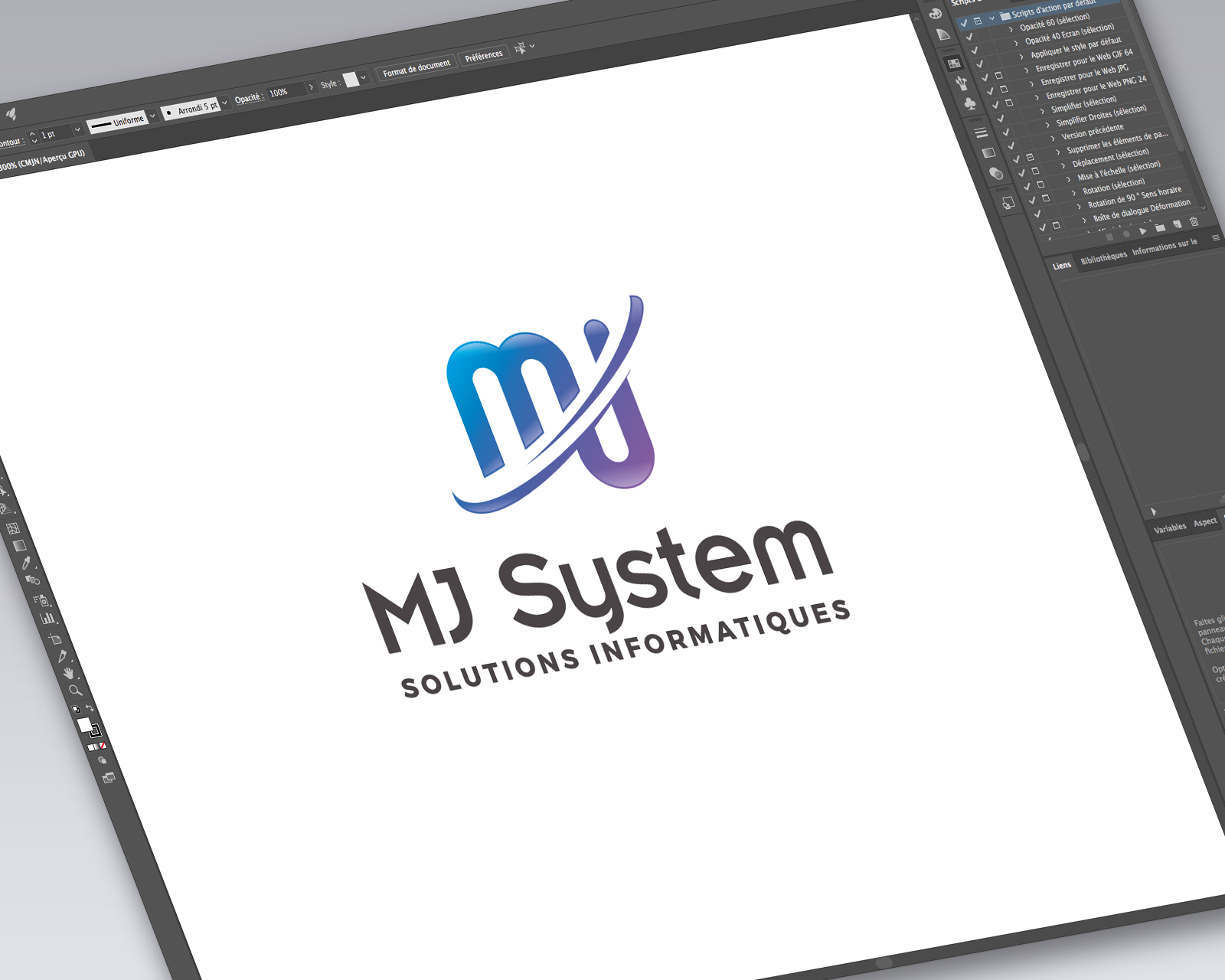
Task: Click the Préférences button
Action: point(484,56)
